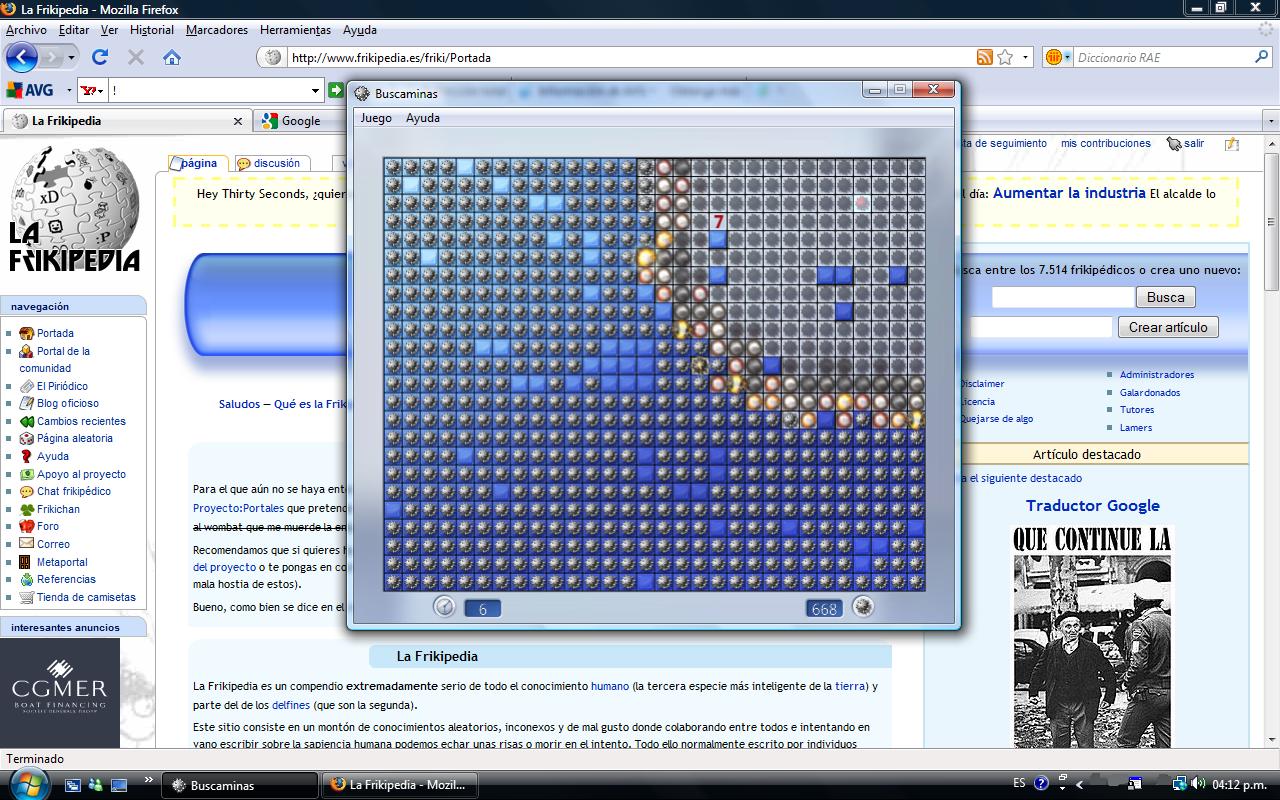Image resolution: width=1280 pixels, height=800 pixels.
Task: Click the search magnifier in Diccionario RAE box
Action: click(x=1261, y=57)
